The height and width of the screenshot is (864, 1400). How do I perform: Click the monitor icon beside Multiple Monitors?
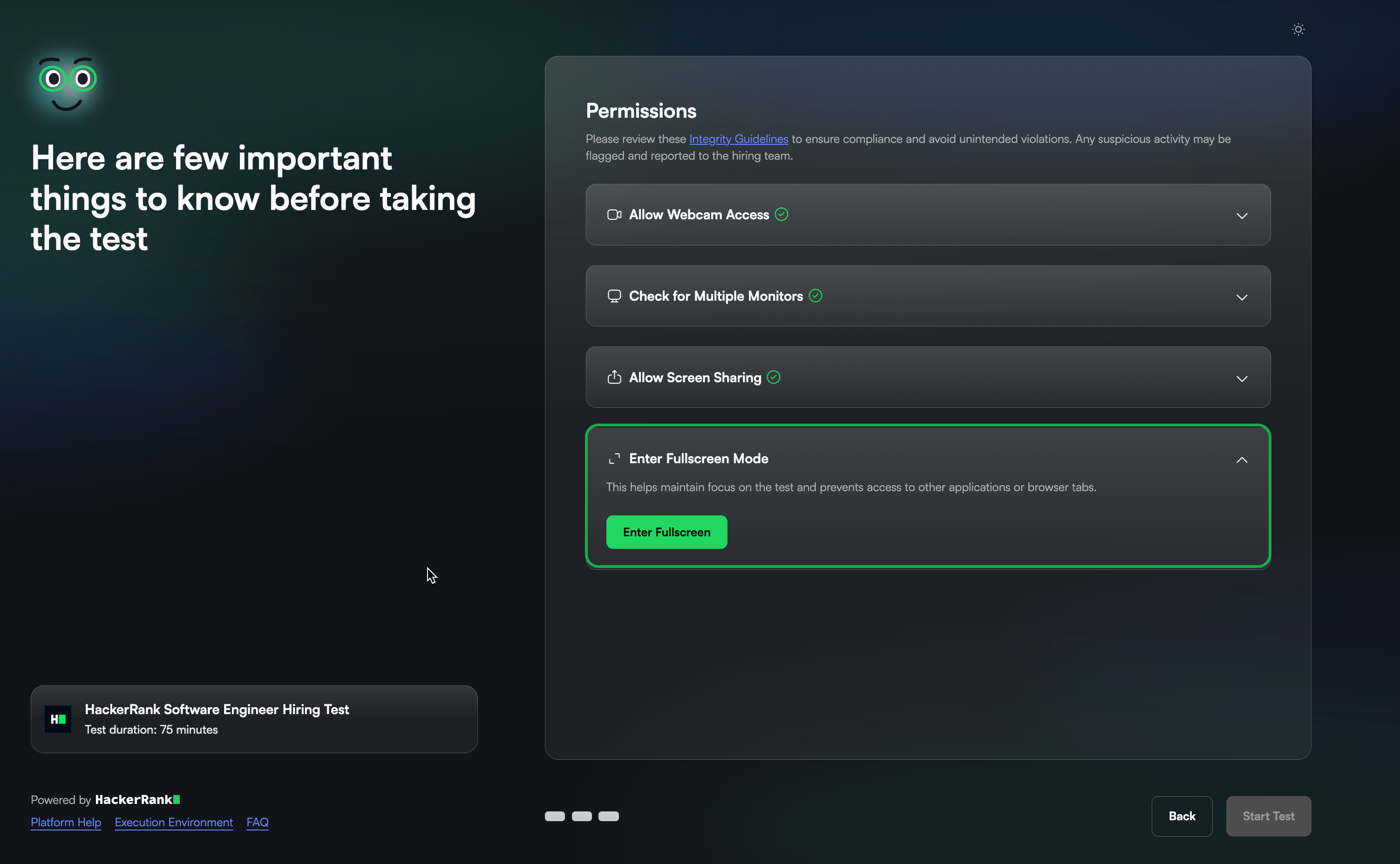tap(614, 296)
